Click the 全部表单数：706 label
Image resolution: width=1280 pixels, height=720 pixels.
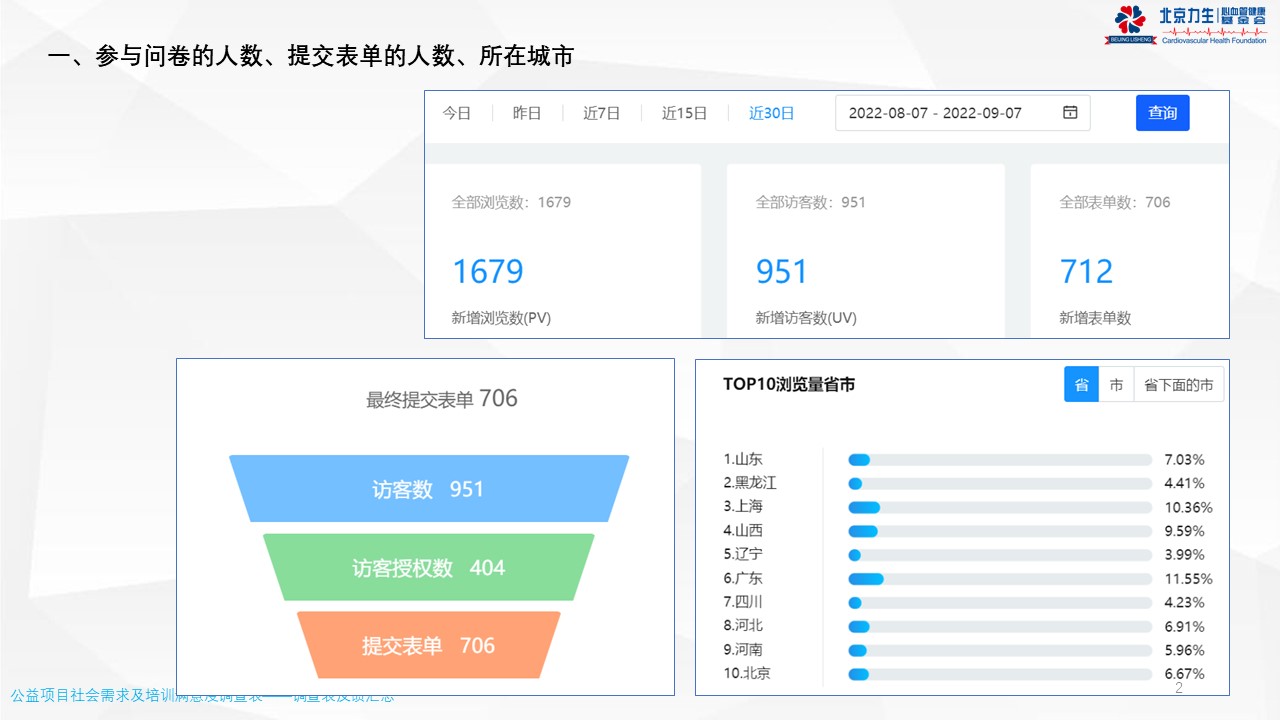[x=1115, y=202]
